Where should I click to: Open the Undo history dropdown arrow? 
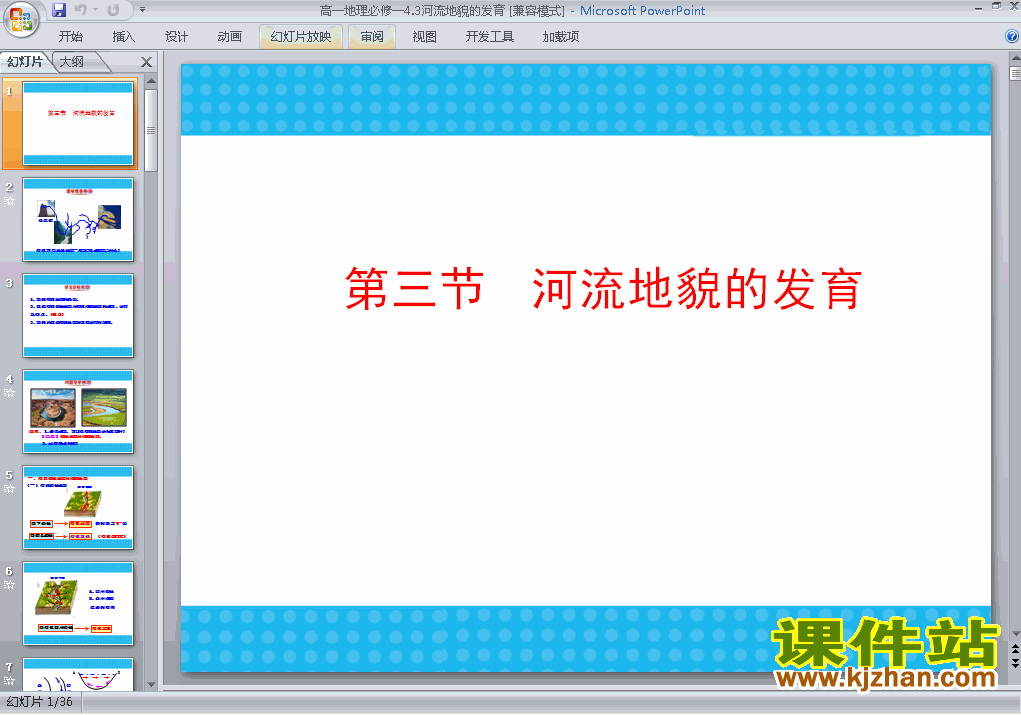[96, 10]
